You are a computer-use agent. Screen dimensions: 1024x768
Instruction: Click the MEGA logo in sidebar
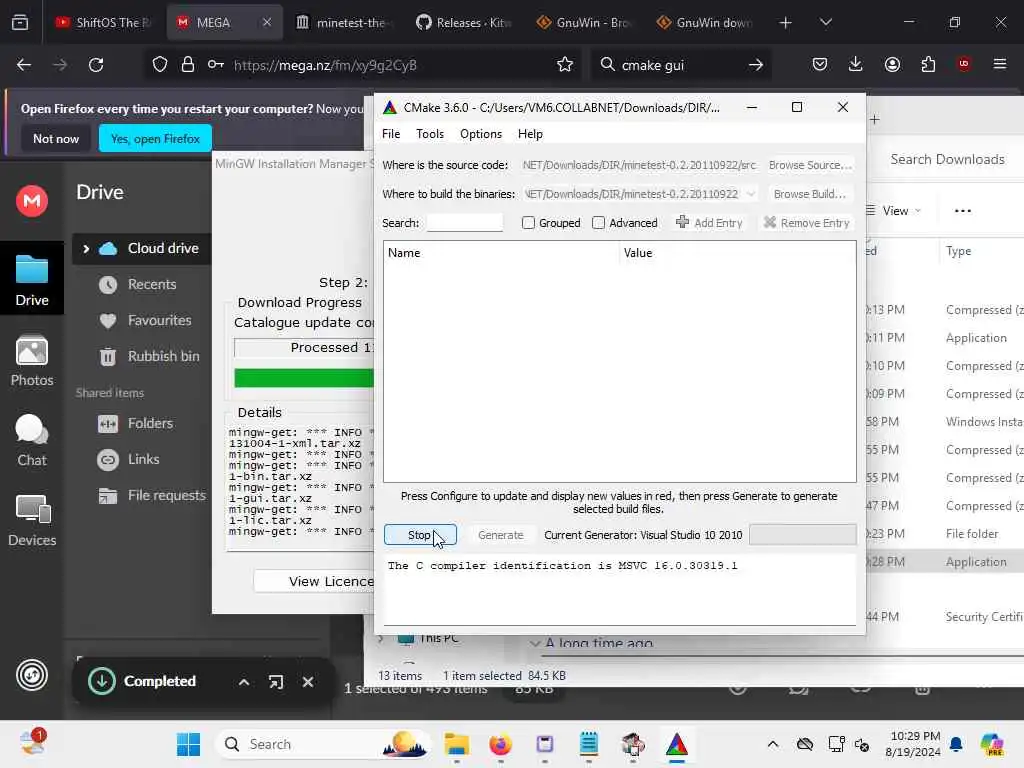tap(32, 200)
